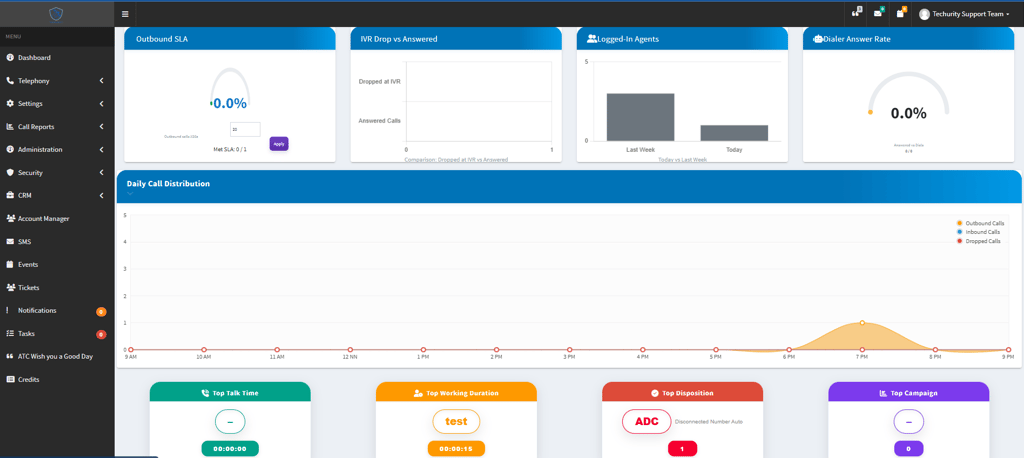
Task: Click the Settings gear icon
Action: tap(10, 103)
